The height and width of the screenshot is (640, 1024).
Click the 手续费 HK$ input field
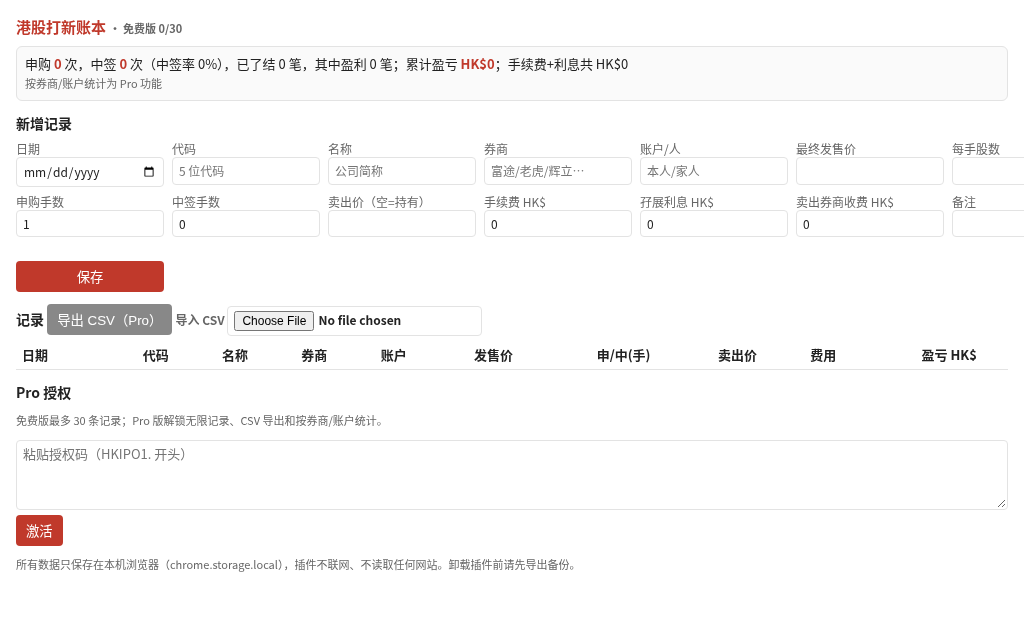click(x=558, y=224)
